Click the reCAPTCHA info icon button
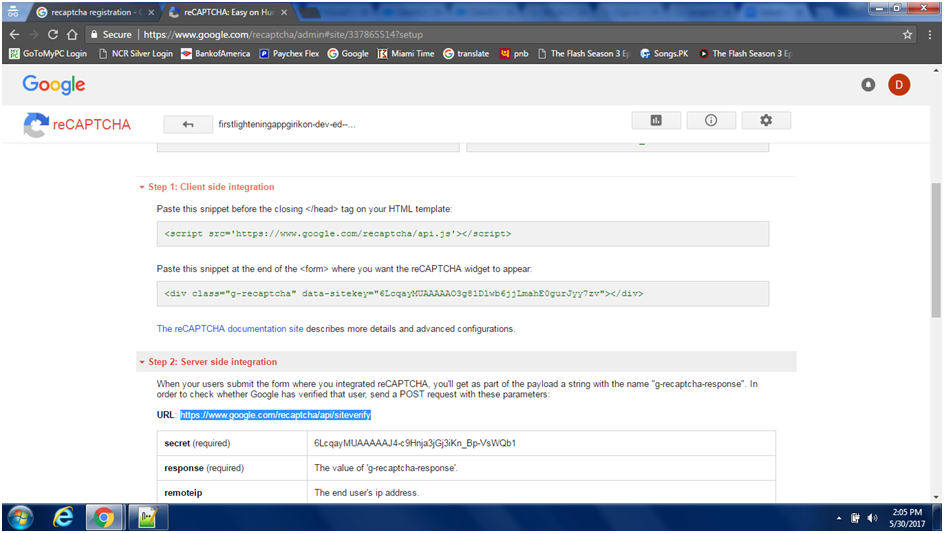 (711, 120)
